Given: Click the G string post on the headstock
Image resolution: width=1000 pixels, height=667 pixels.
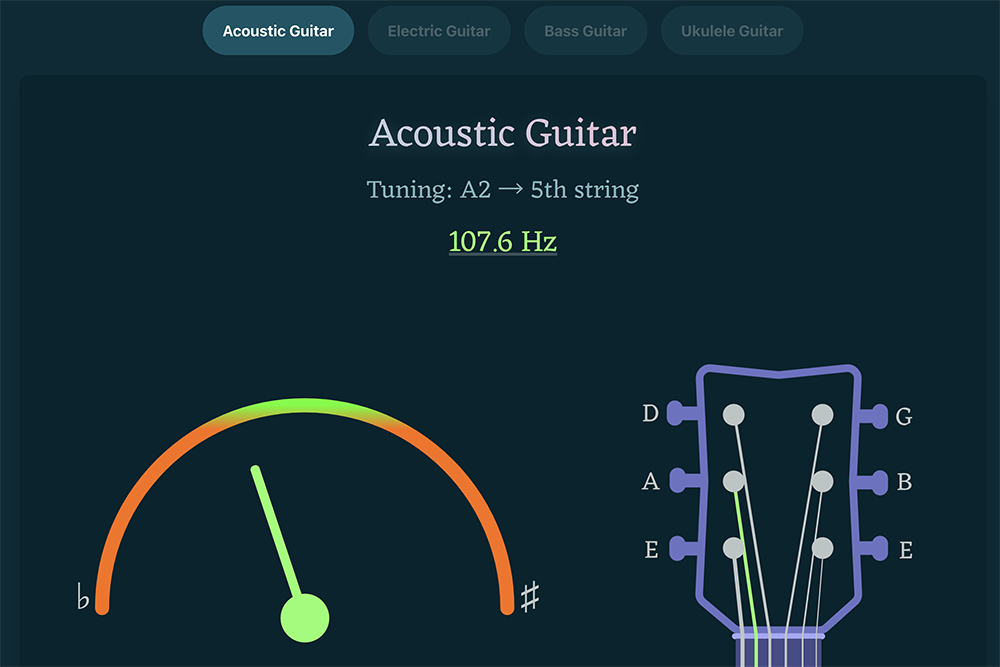Looking at the screenshot, I should point(822,414).
